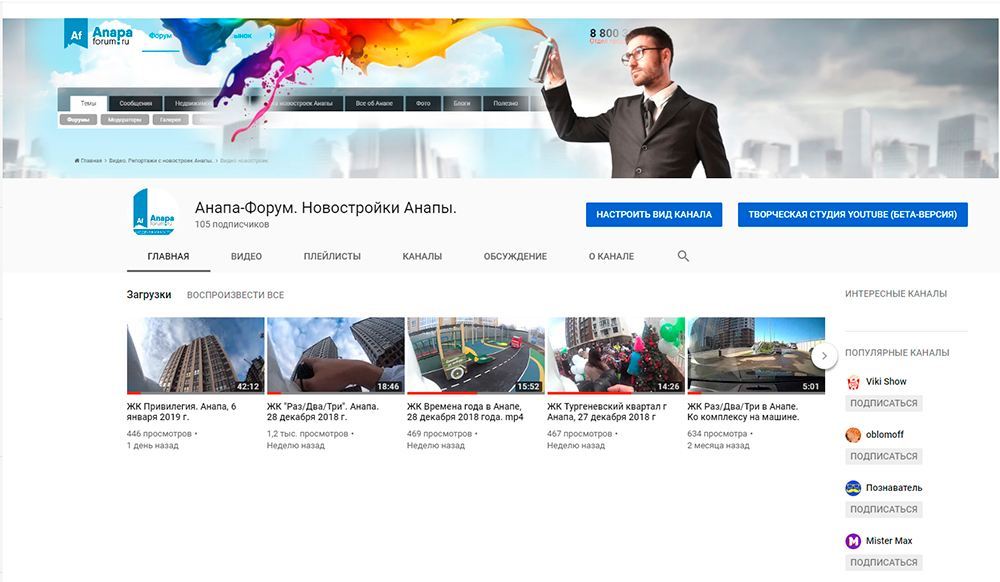
Task: Click ИНТЕРЕСНЫЕ КАНАЛЫ heading
Action: pos(896,294)
